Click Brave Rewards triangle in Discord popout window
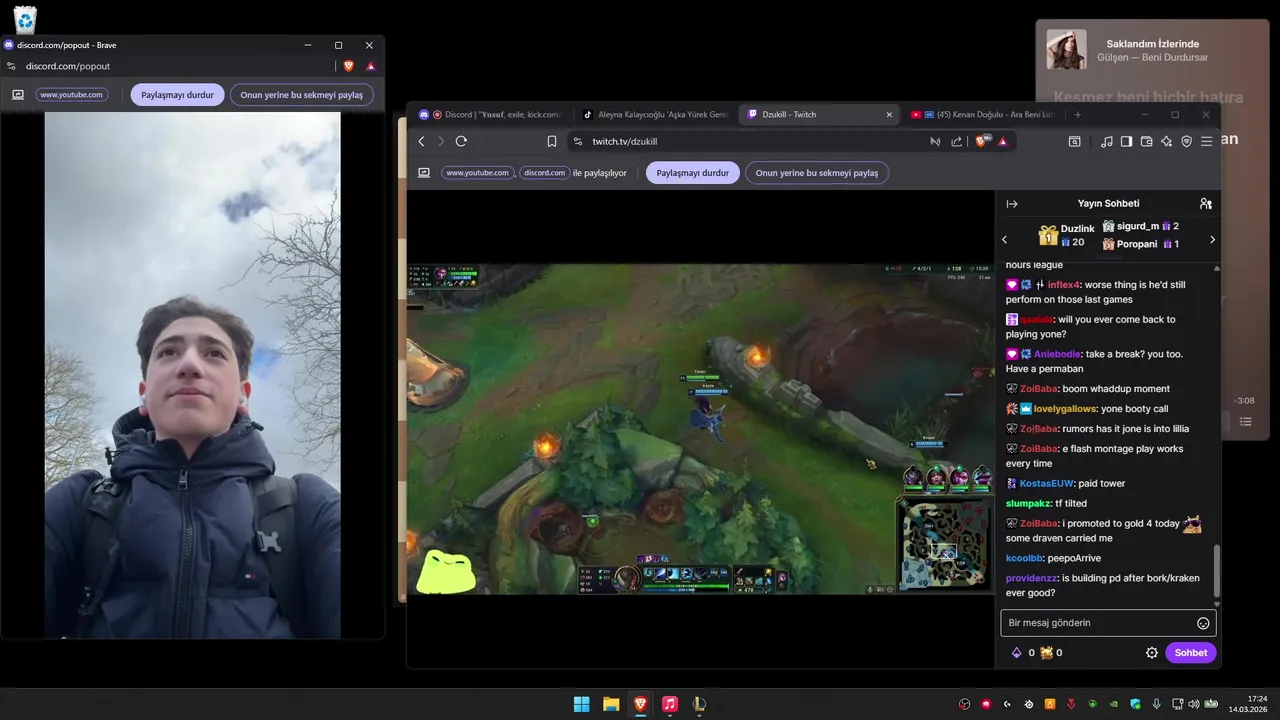Screen dimensions: 1280x720 tap(371, 66)
